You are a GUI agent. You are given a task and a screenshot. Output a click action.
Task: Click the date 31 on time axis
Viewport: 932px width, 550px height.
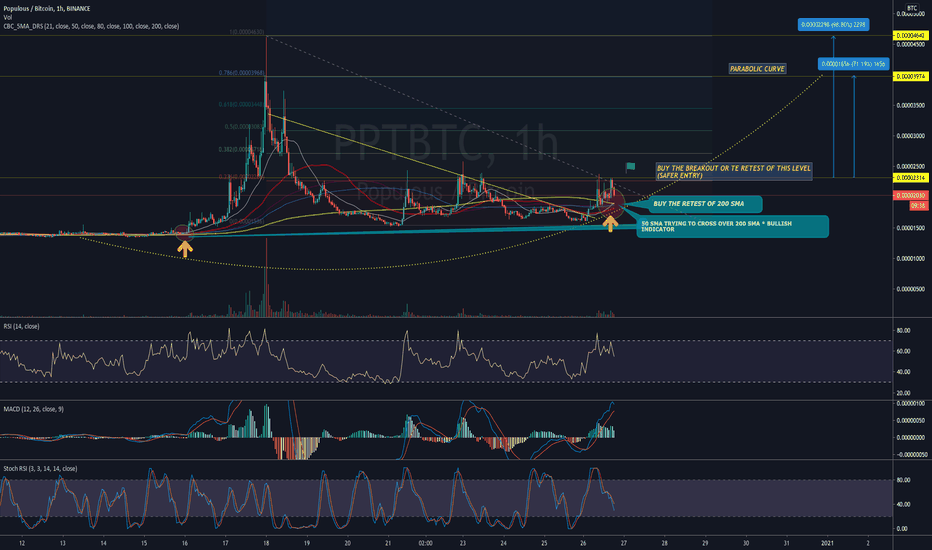[x=786, y=543]
